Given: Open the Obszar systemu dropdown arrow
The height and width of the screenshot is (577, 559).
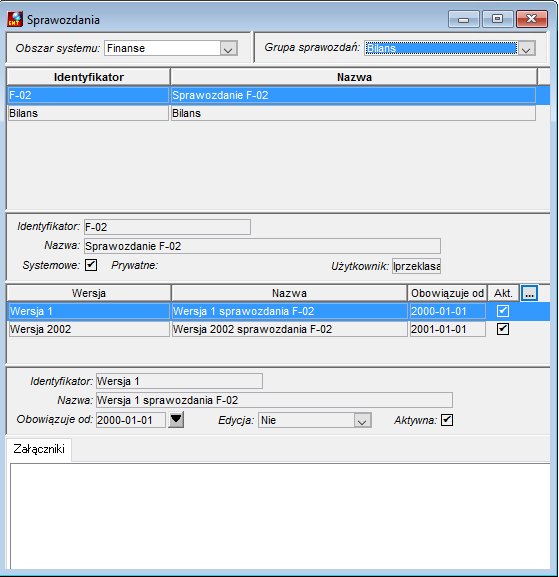Looking at the screenshot, I should point(228,49).
